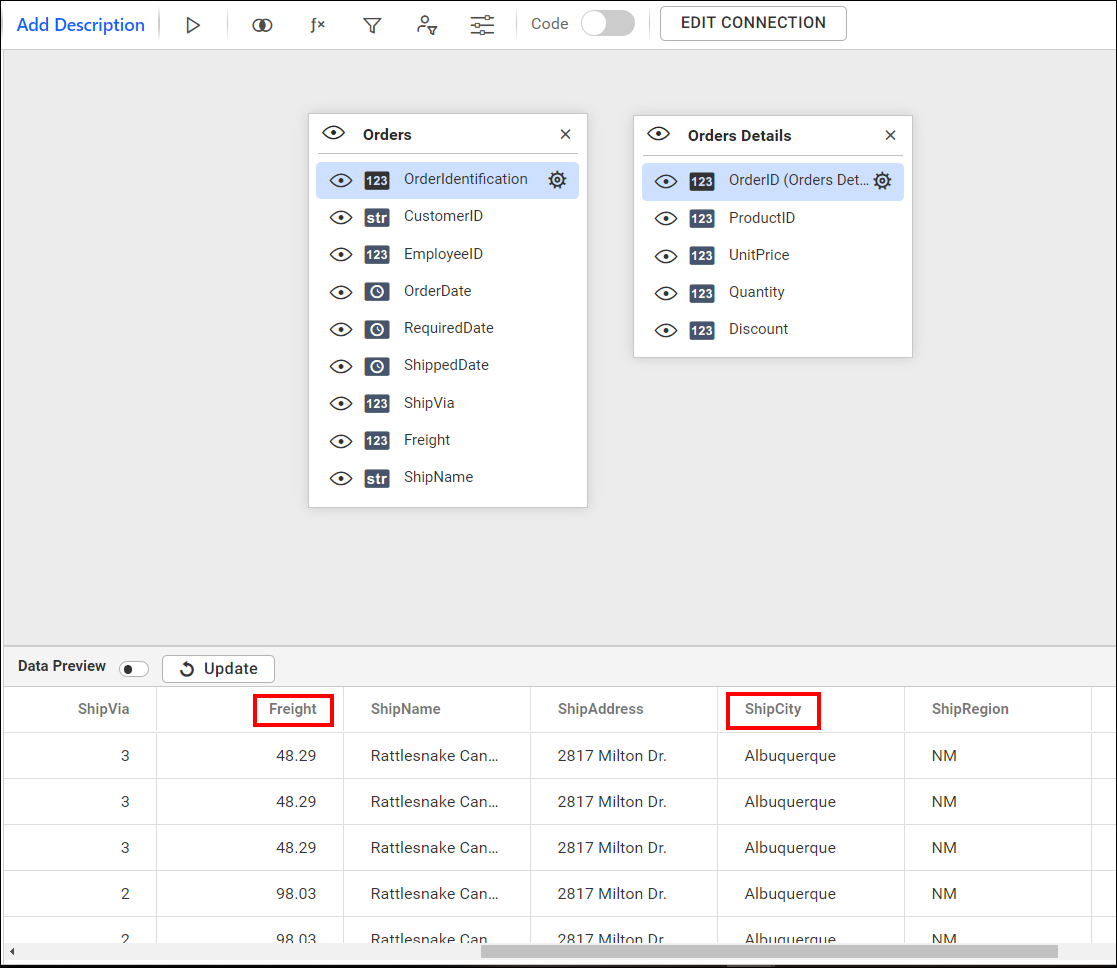
Task: Open the join tables icon
Action: (262, 25)
